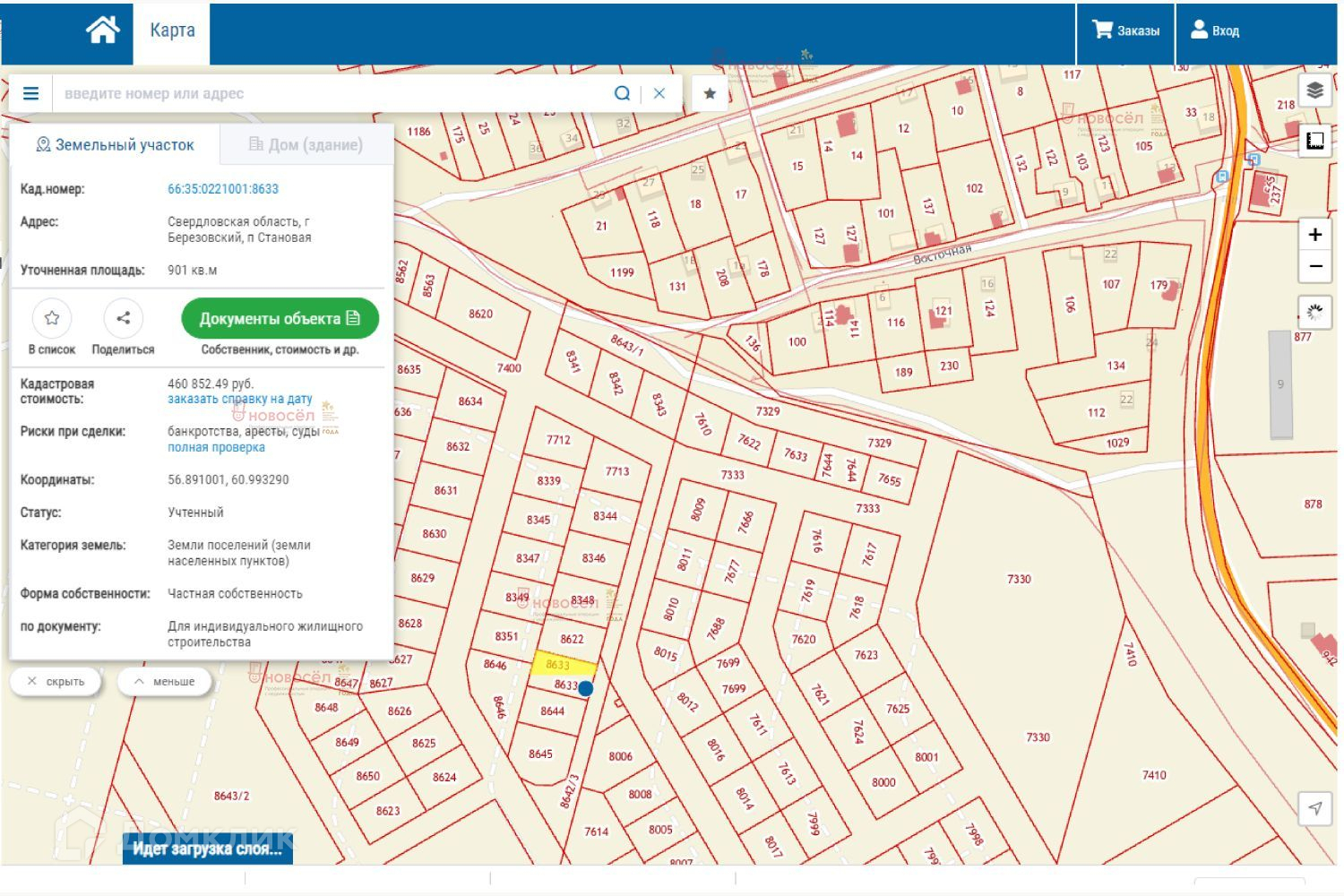Open the Заказы cart
1344x896 pixels.
coord(1125,31)
